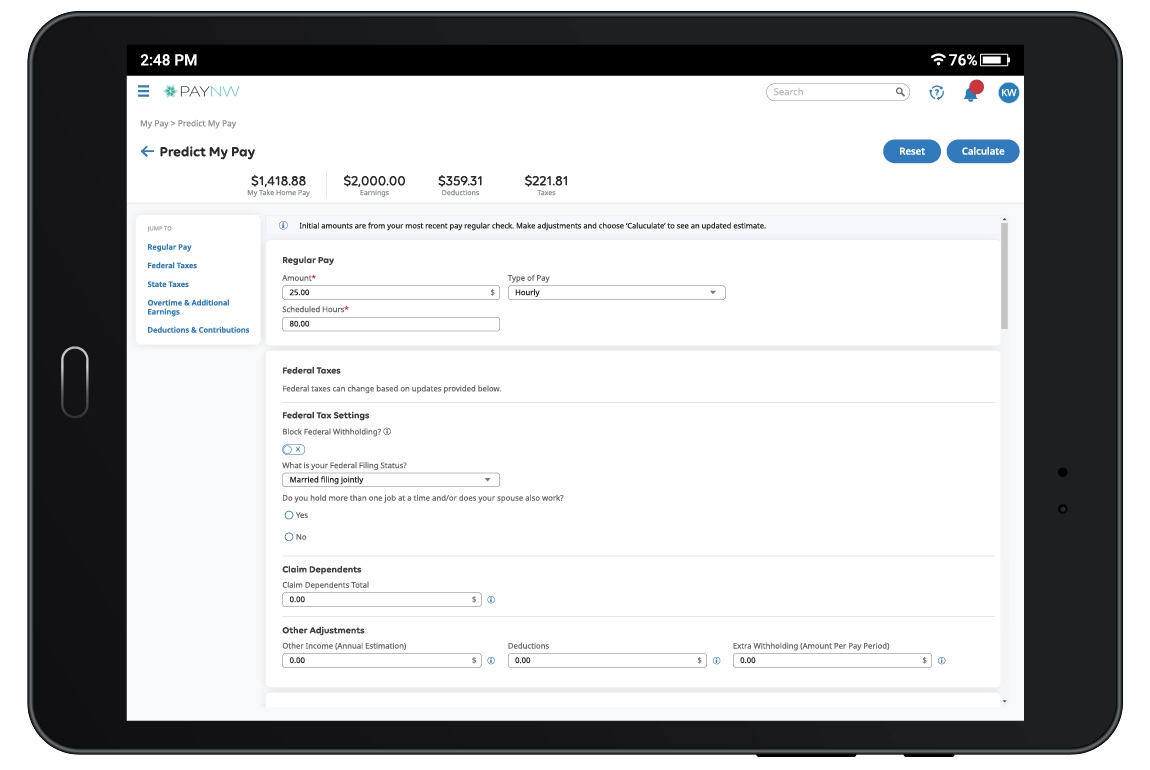
Task: Click the info icon near Claim Dependents Total
Action: point(491,600)
